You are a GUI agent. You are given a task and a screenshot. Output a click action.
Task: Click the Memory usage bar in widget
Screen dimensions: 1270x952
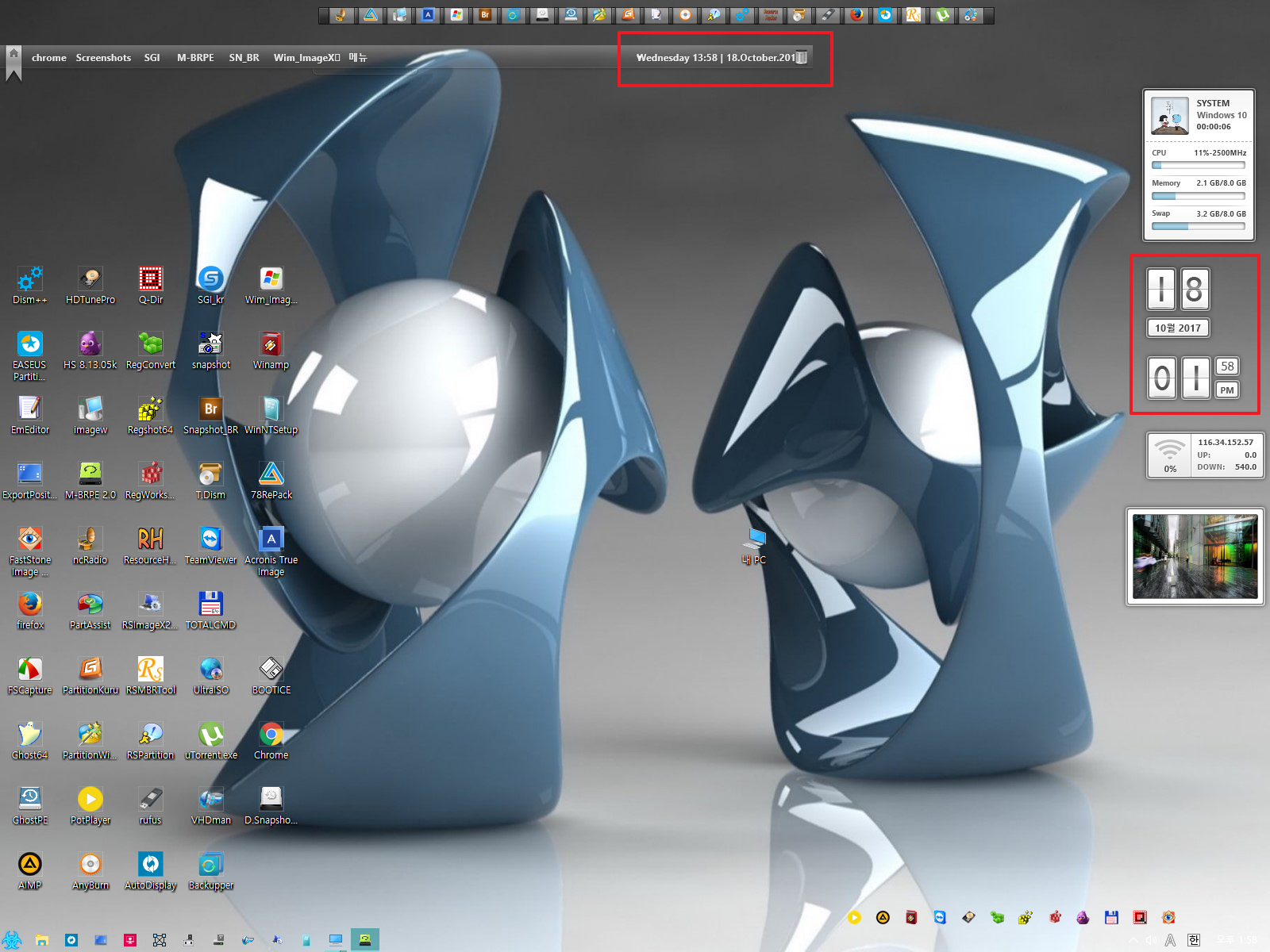tap(1199, 196)
